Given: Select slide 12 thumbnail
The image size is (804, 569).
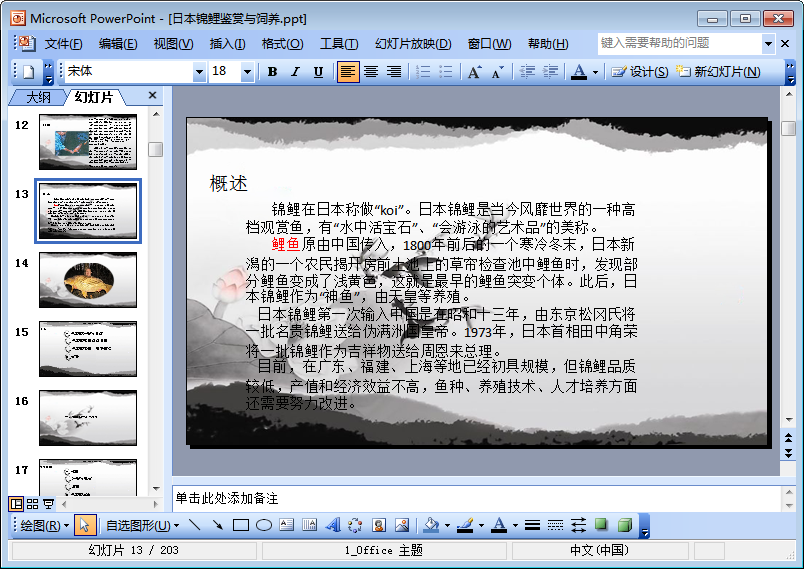Looking at the screenshot, I should 88,142.
